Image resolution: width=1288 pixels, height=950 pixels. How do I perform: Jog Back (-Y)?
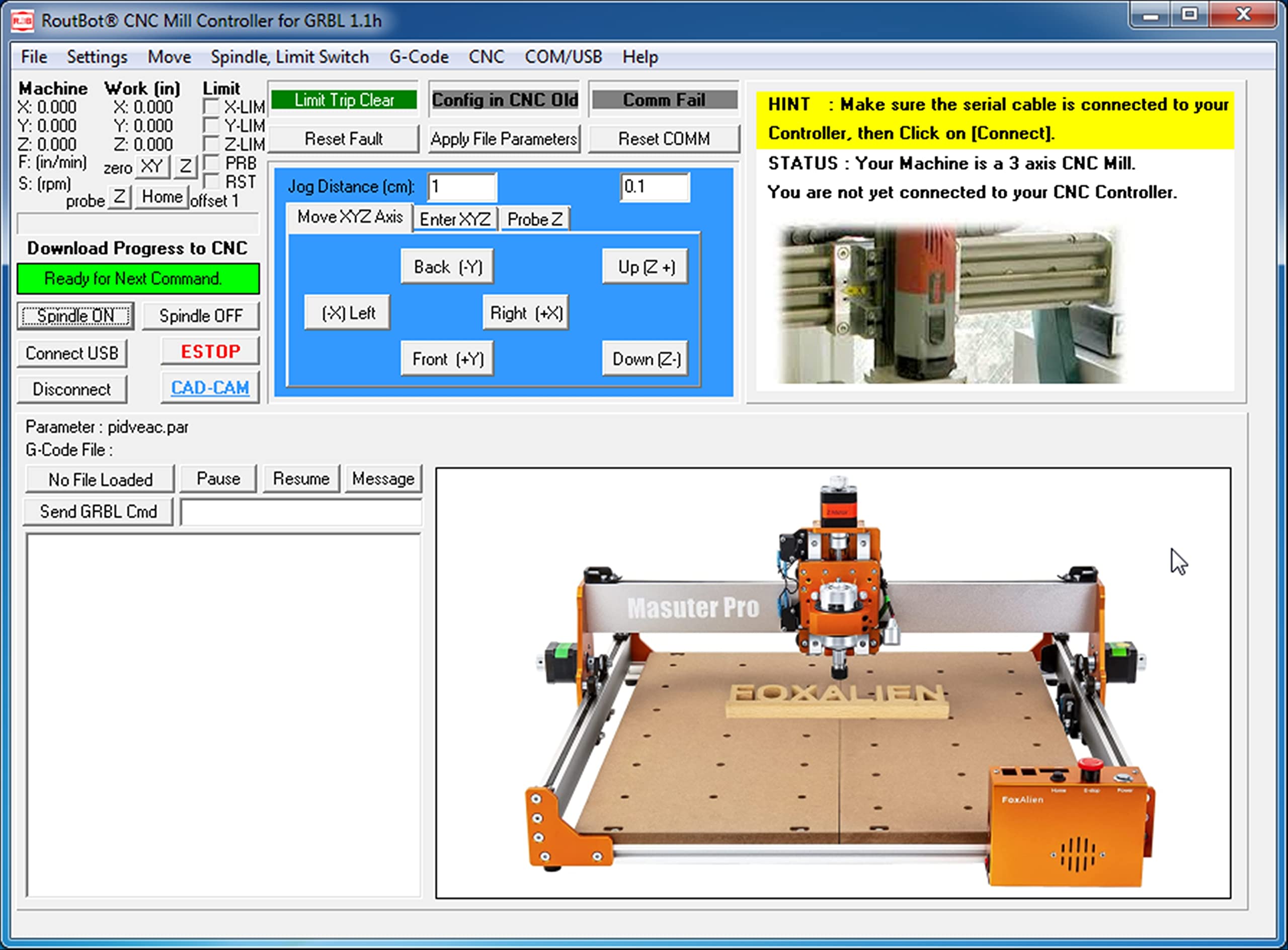point(447,266)
